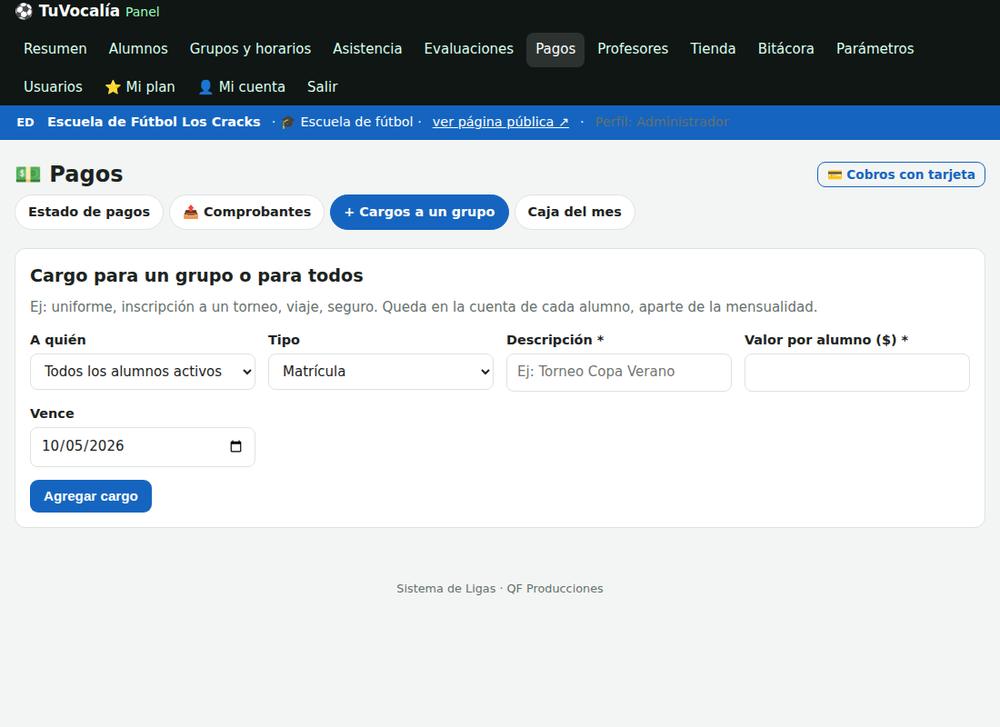Follow the ver página pública link
The height and width of the screenshot is (727, 1000).
501,122
